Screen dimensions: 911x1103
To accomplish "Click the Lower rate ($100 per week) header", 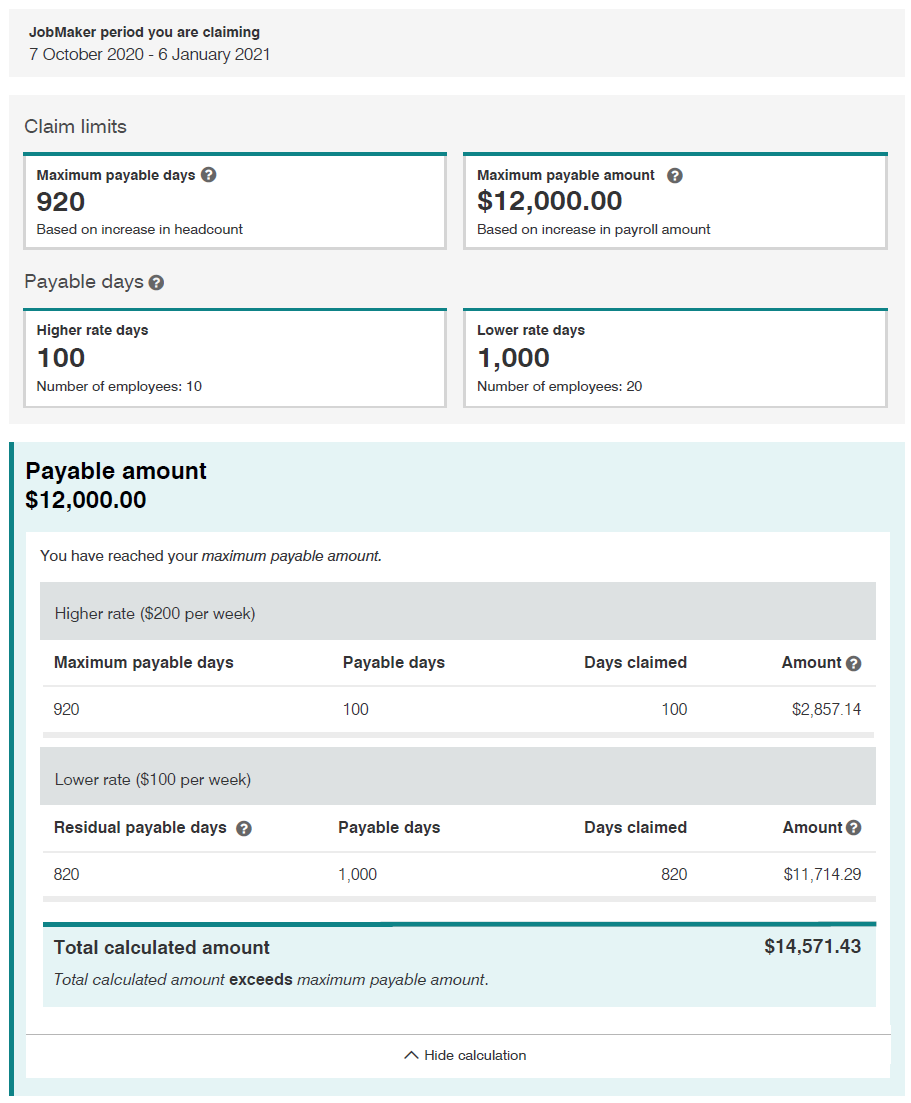I will click(x=153, y=779).
